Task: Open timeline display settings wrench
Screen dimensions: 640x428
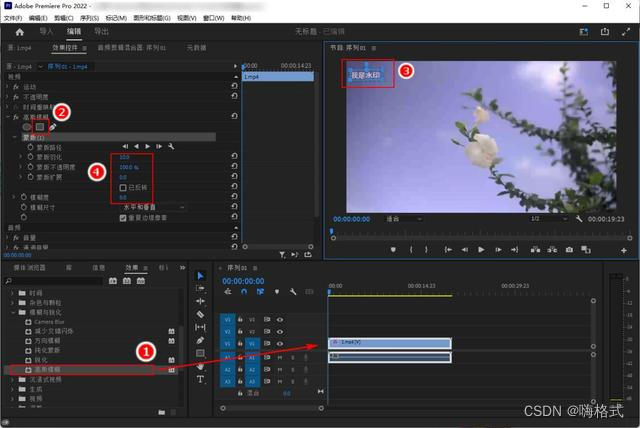Action: [293, 292]
